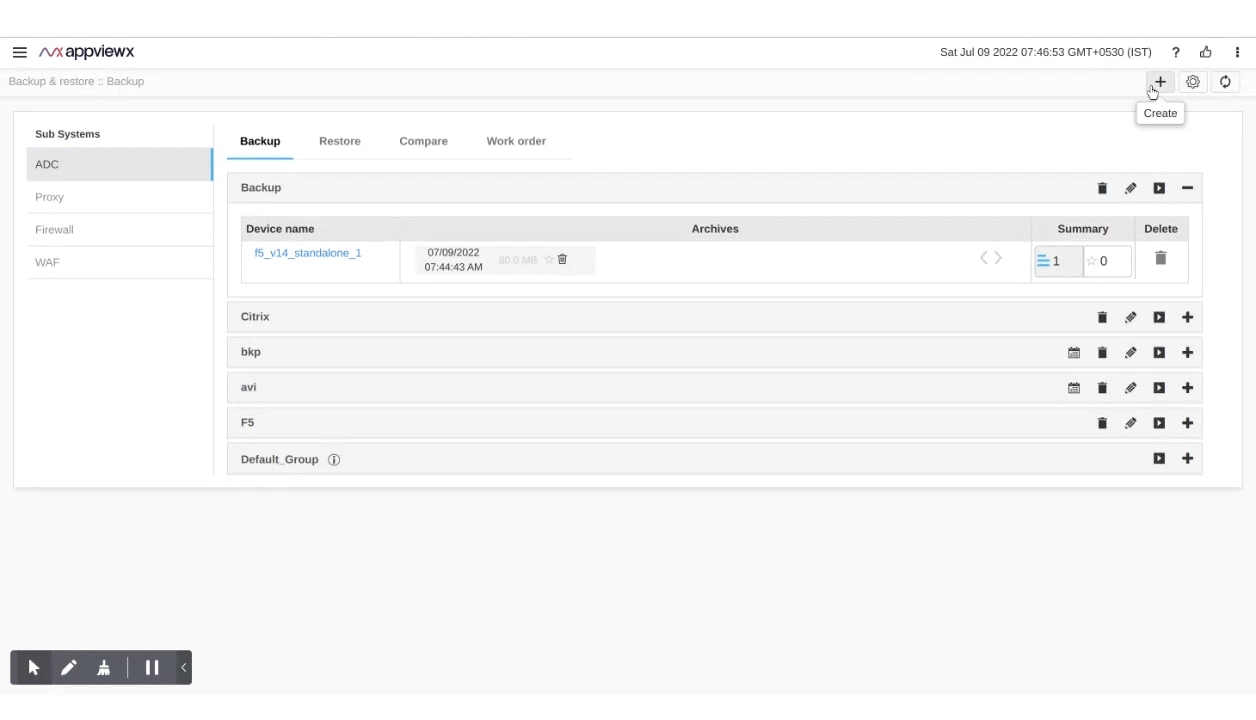Expand the Default_Group section
This screenshot has height=720, width=1256.
tap(1187, 459)
